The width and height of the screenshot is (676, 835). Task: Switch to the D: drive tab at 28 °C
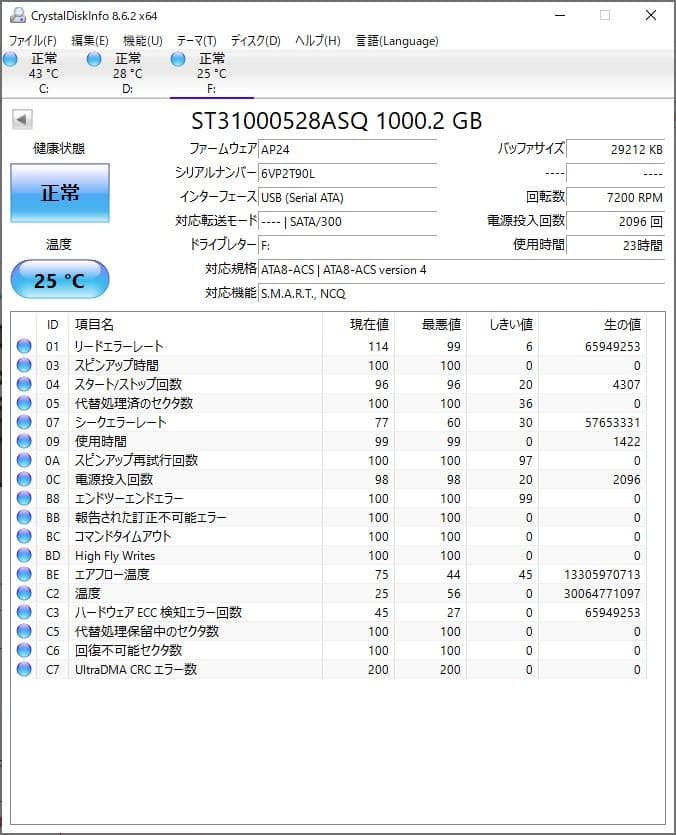(128, 73)
